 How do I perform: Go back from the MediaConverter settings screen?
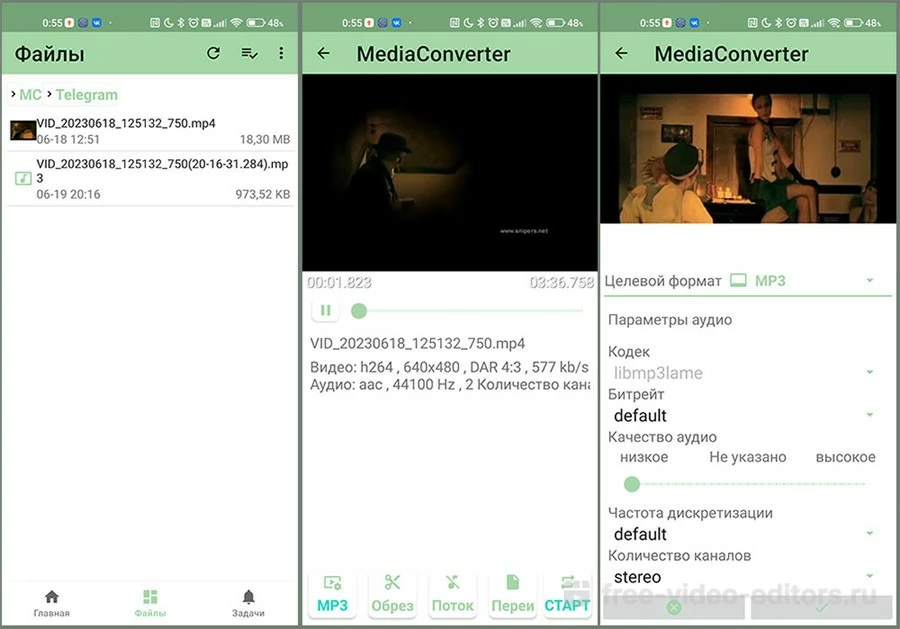[621, 53]
